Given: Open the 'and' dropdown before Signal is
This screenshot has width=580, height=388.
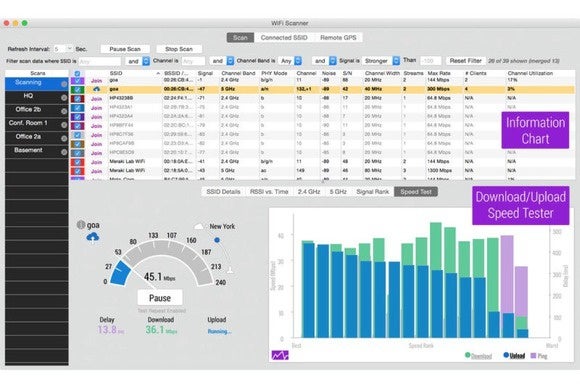Looking at the screenshot, I should 324,61.
